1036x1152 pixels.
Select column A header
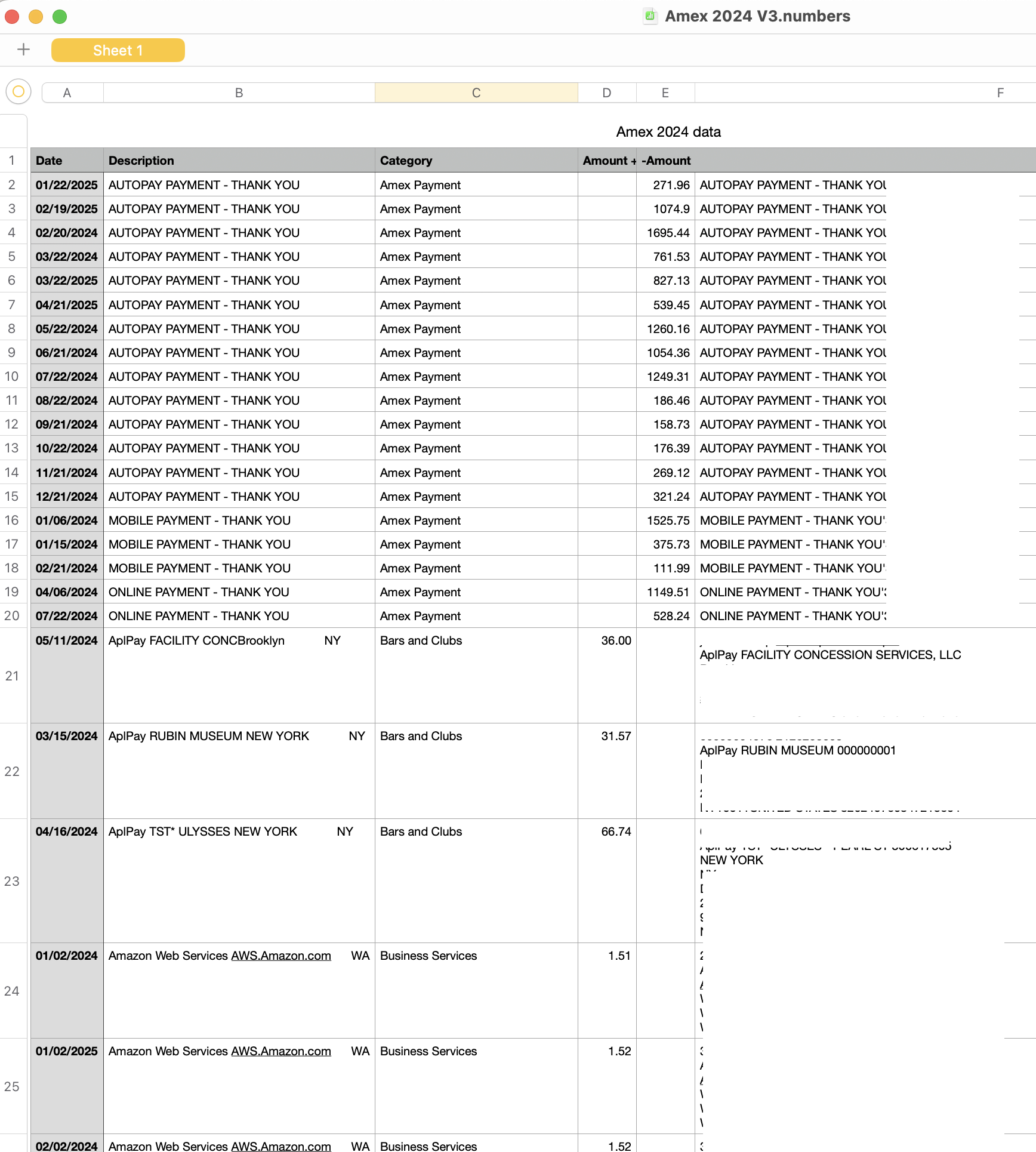67,93
